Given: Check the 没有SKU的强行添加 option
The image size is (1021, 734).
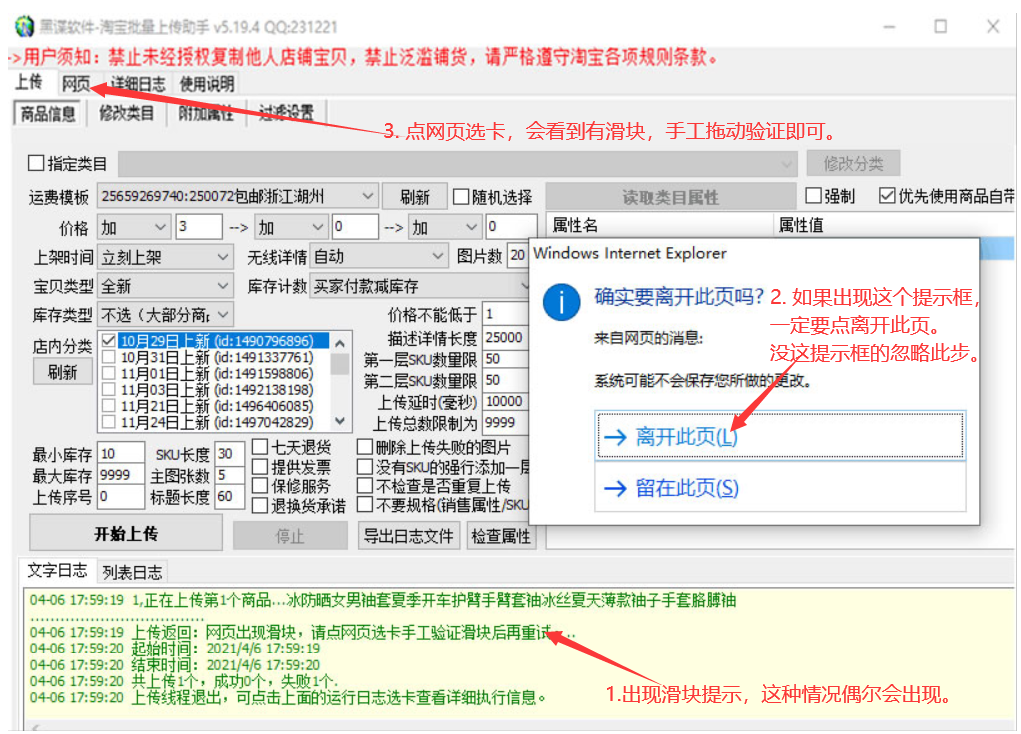Looking at the screenshot, I should coord(365,466).
